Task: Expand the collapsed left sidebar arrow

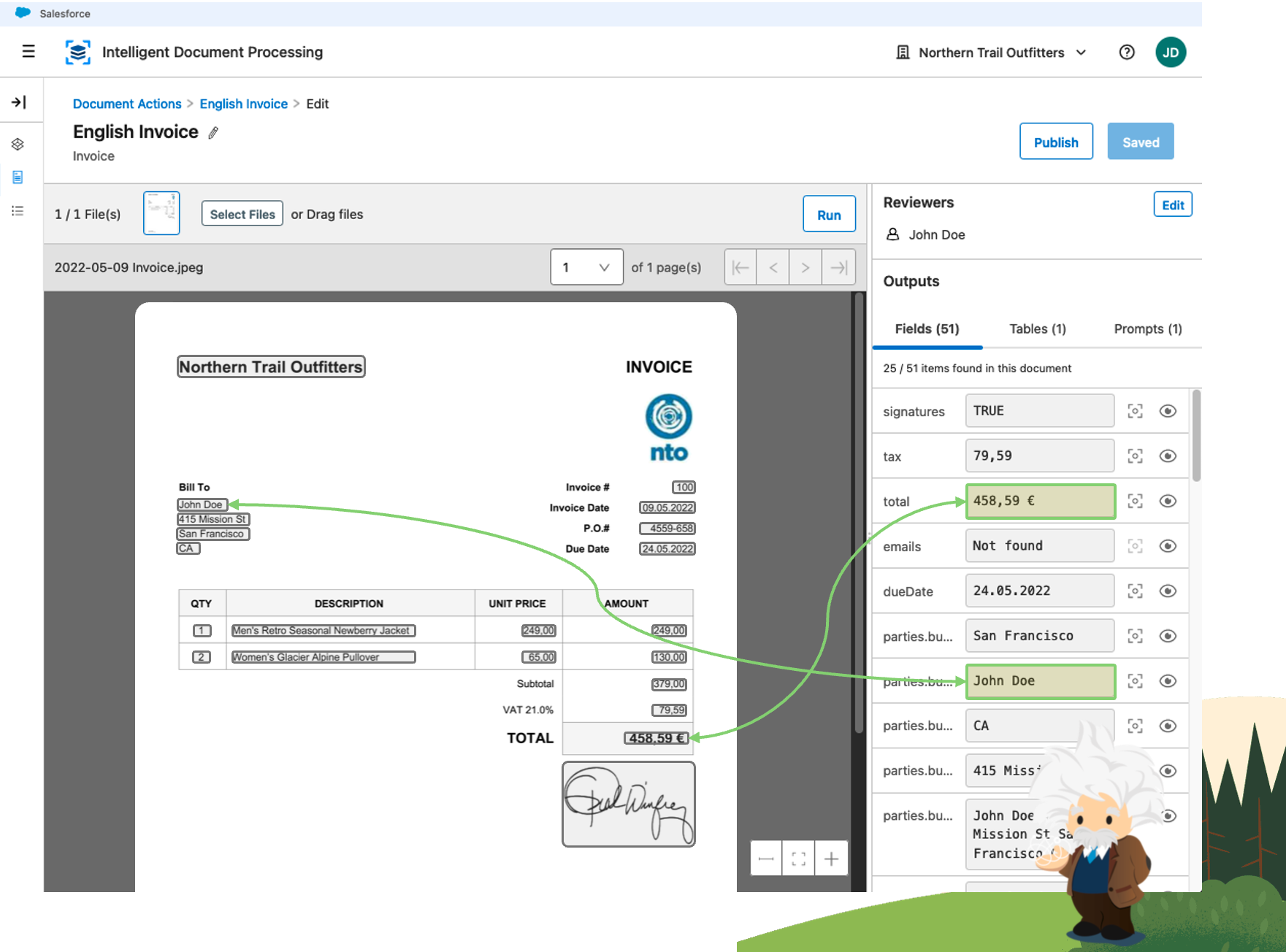Action: click(x=19, y=102)
